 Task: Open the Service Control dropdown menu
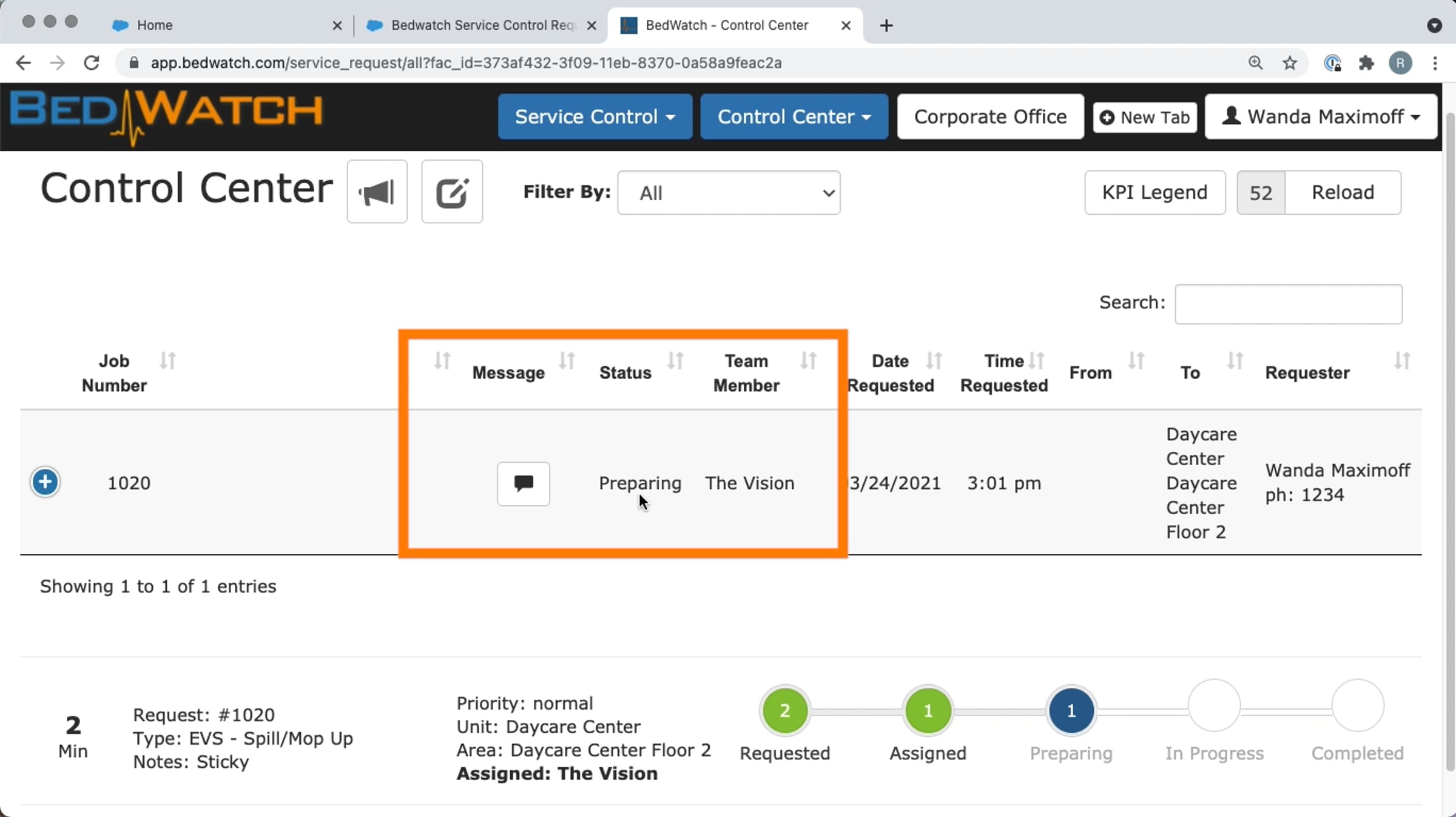tap(595, 116)
